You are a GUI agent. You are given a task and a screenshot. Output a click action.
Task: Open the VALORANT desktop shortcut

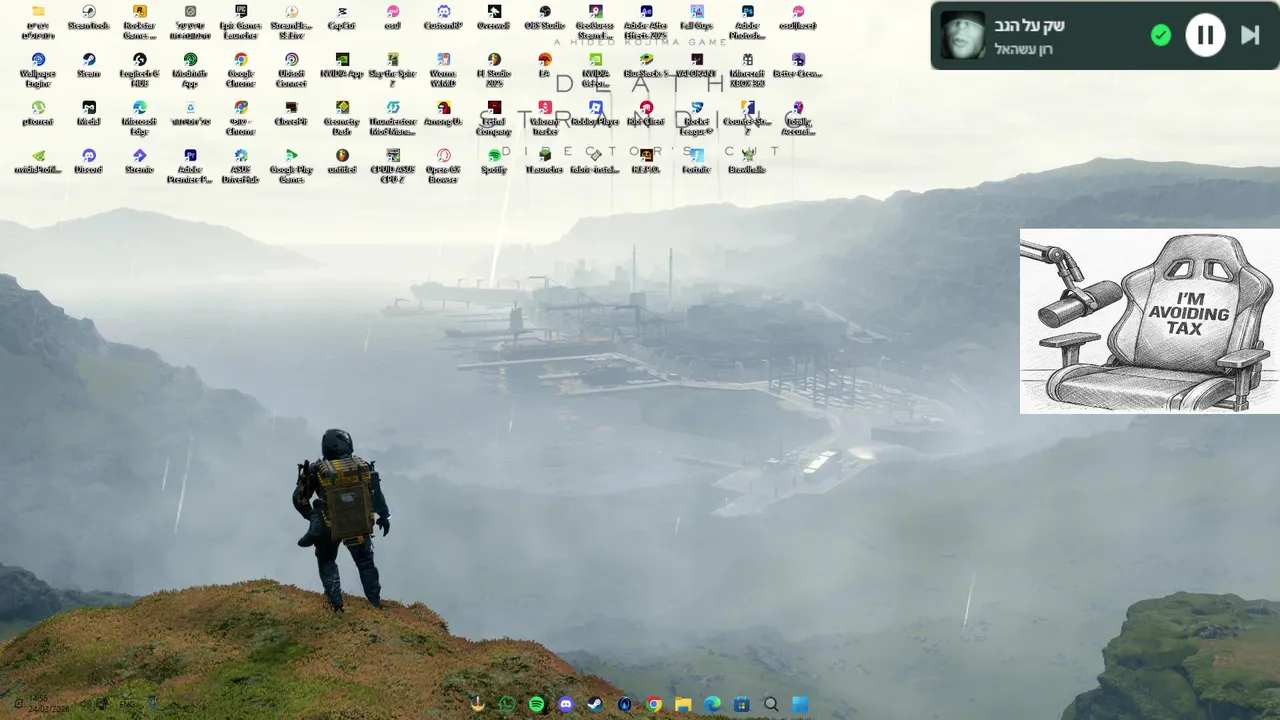click(697, 64)
